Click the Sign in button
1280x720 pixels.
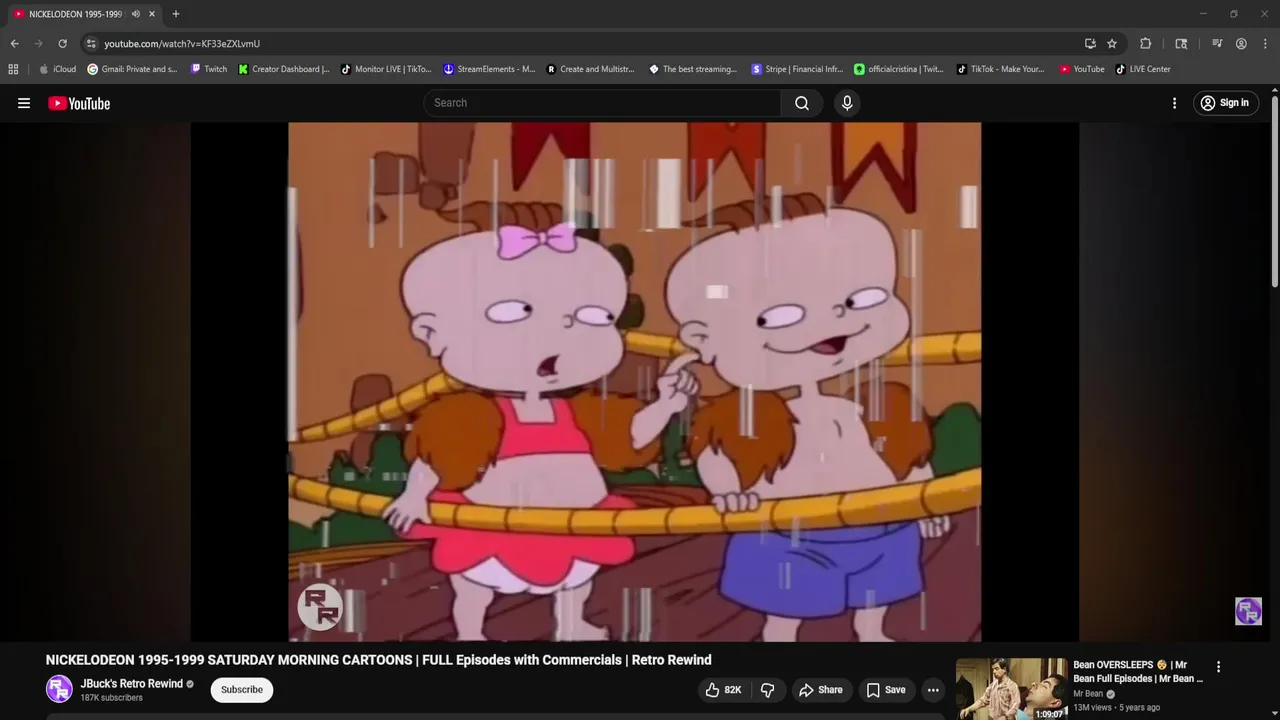pos(1225,103)
